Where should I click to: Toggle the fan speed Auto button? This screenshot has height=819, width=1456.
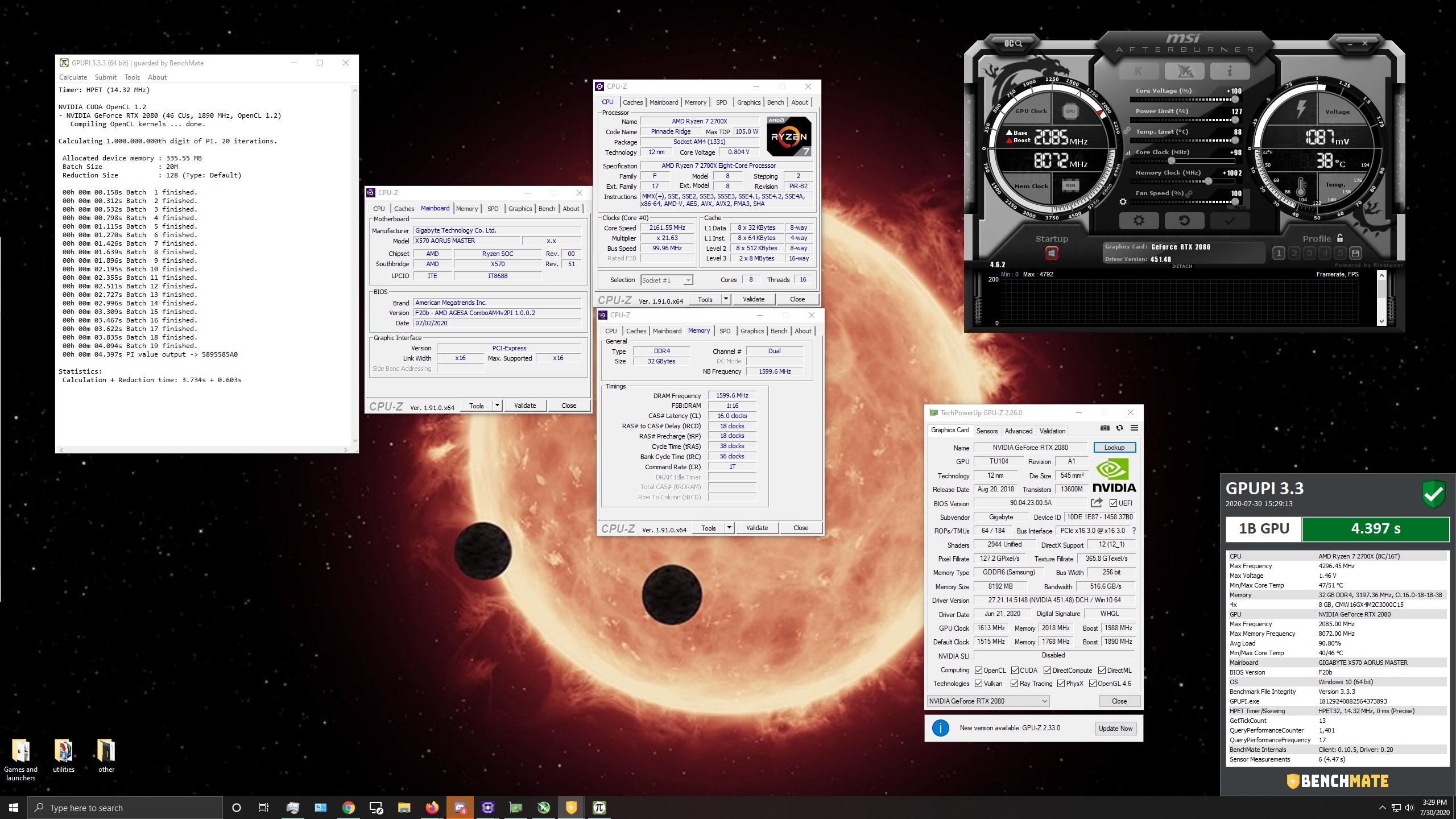pyautogui.click(x=1240, y=207)
